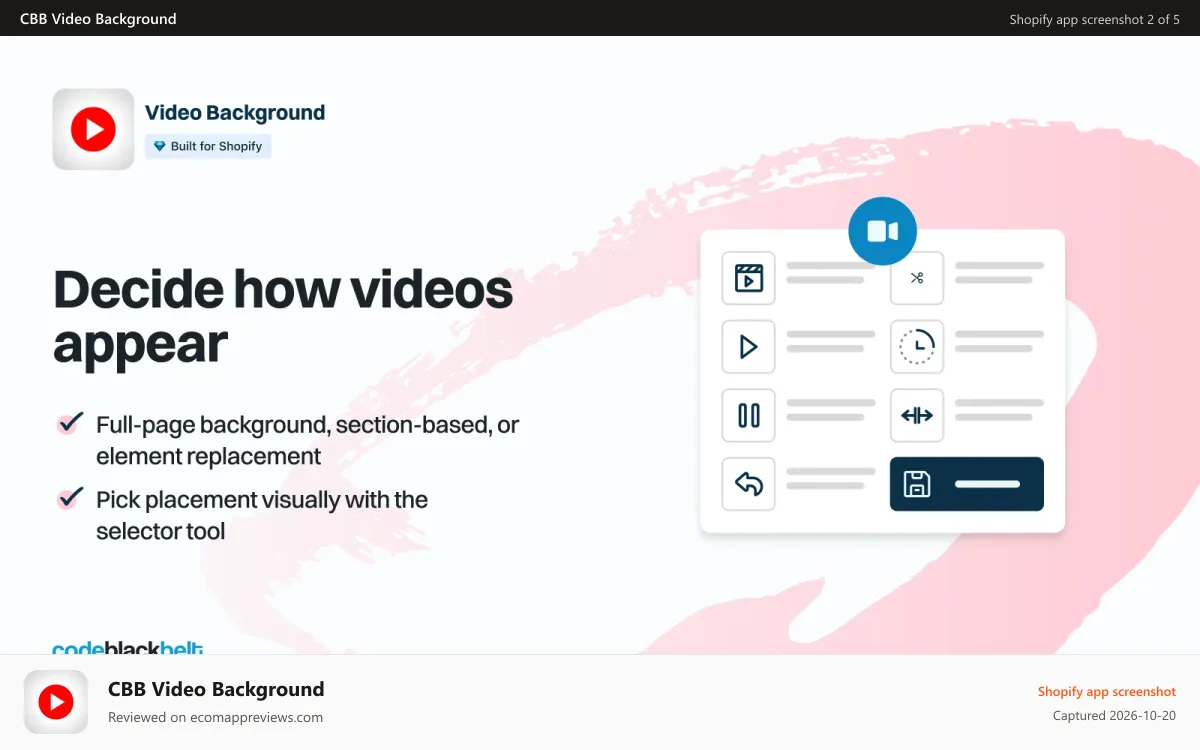Image resolution: width=1200 pixels, height=750 pixels.
Task: Click 'Captured 2026-10-20' text
Action: click(x=1114, y=716)
